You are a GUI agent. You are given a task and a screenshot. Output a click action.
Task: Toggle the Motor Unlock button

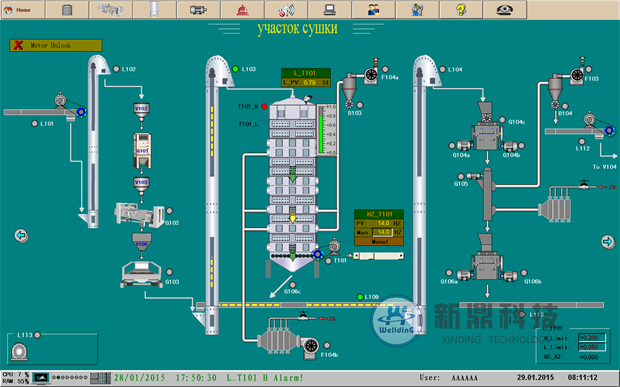56,45
